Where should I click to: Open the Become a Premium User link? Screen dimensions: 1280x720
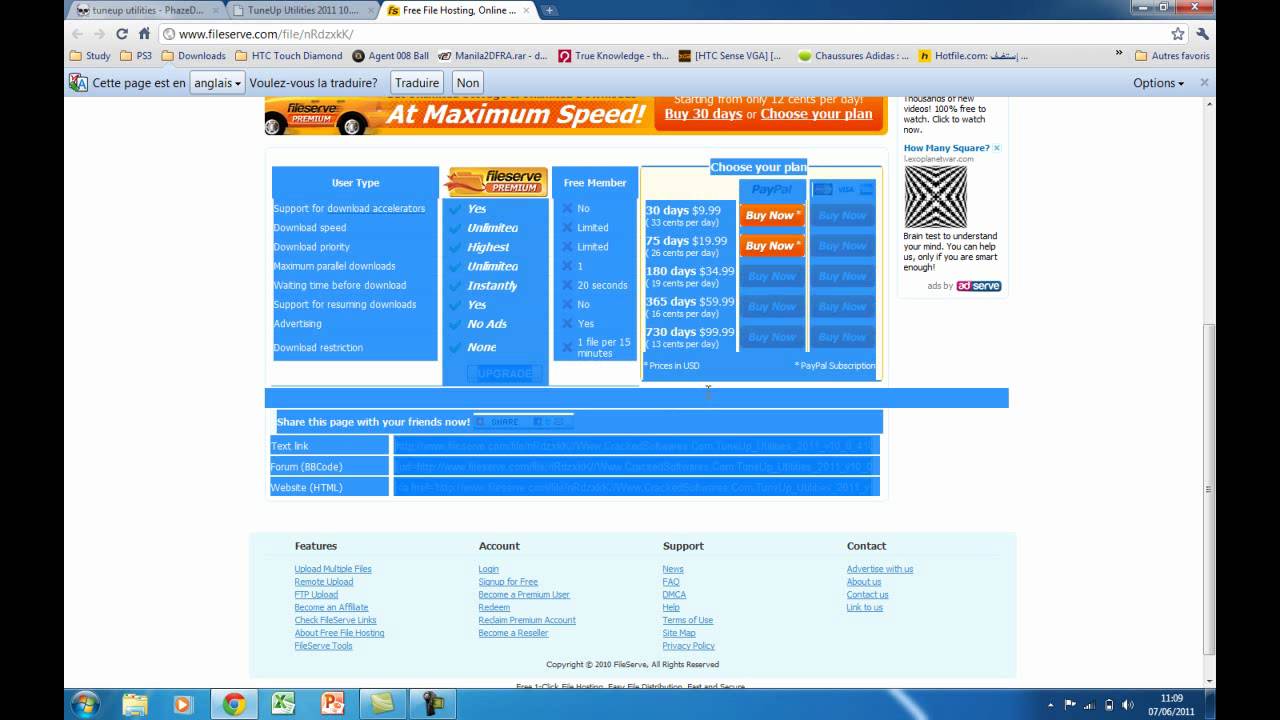[x=524, y=595]
